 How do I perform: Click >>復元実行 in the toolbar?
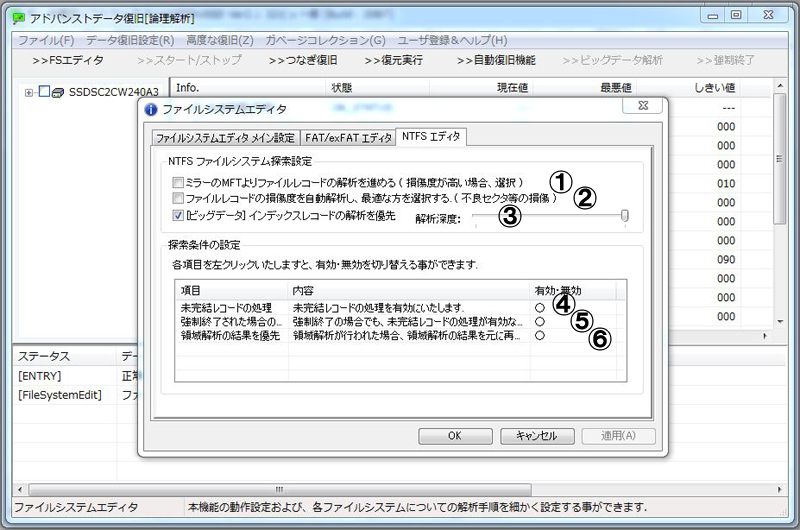pos(394,61)
